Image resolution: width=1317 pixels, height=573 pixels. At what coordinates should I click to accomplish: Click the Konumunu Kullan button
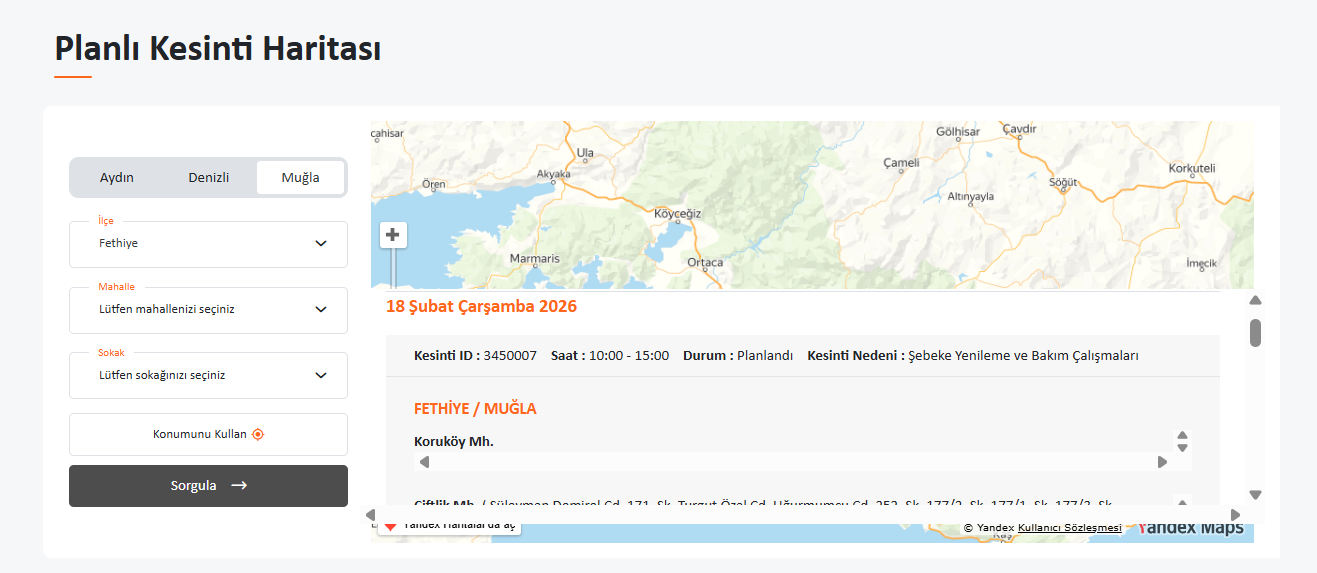tap(208, 434)
